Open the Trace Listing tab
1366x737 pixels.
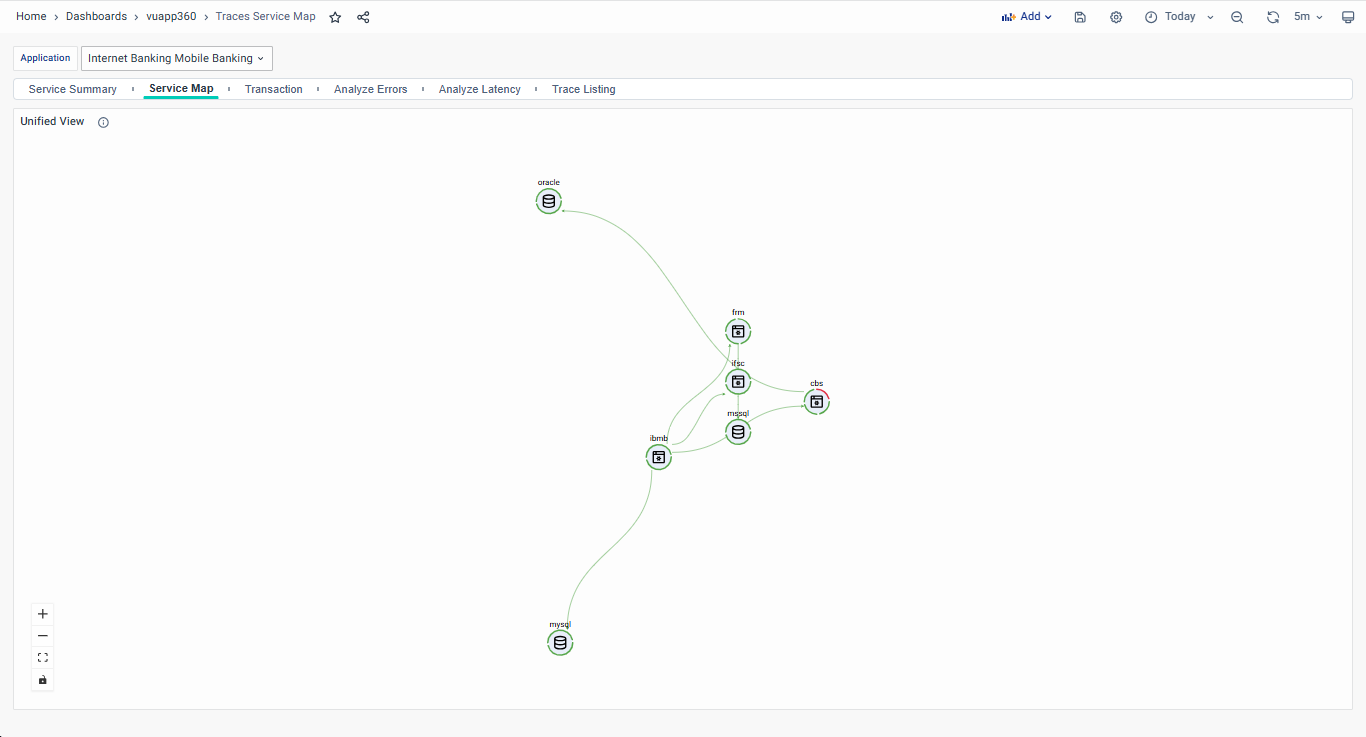click(x=583, y=89)
